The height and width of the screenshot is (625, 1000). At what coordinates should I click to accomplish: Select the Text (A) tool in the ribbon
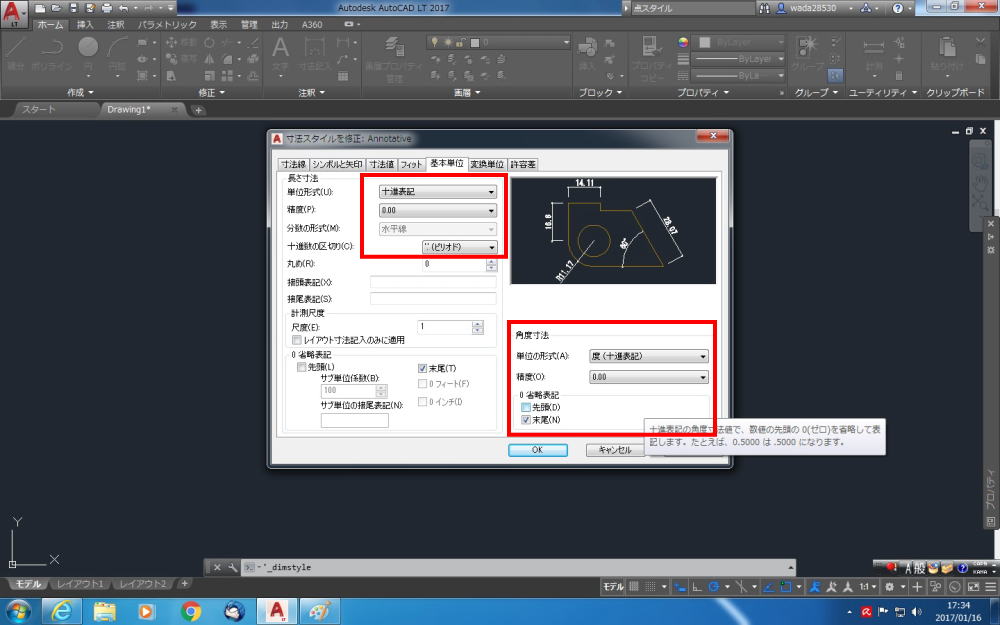281,52
